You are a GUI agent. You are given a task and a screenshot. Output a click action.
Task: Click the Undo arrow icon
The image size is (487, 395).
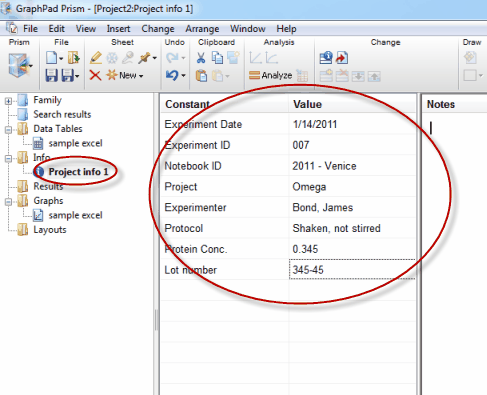tap(172, 75)
